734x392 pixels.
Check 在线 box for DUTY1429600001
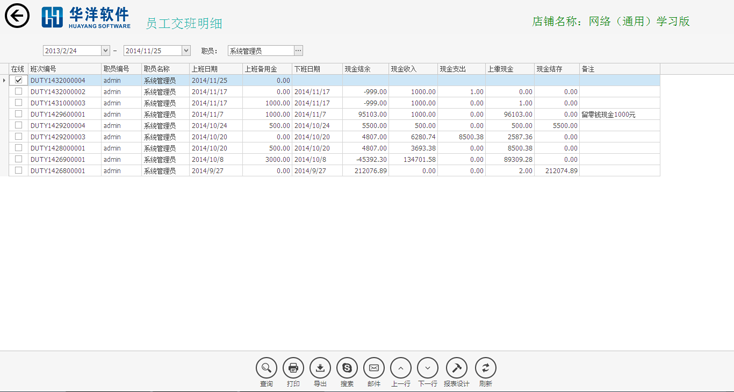(18, 114)
